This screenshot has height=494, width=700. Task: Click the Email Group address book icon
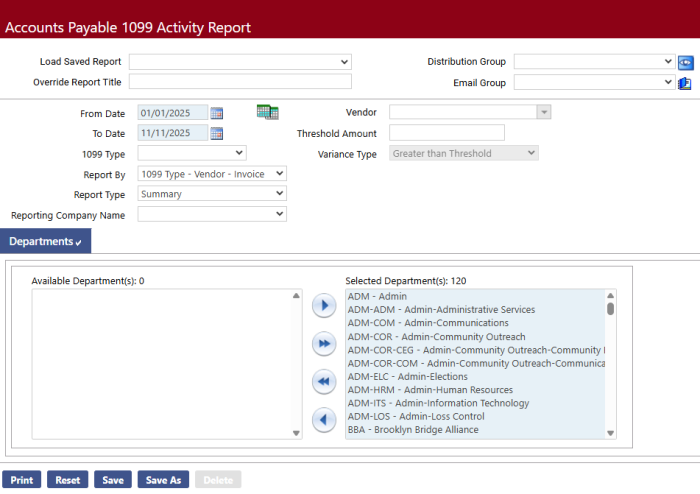coord(686,83)
